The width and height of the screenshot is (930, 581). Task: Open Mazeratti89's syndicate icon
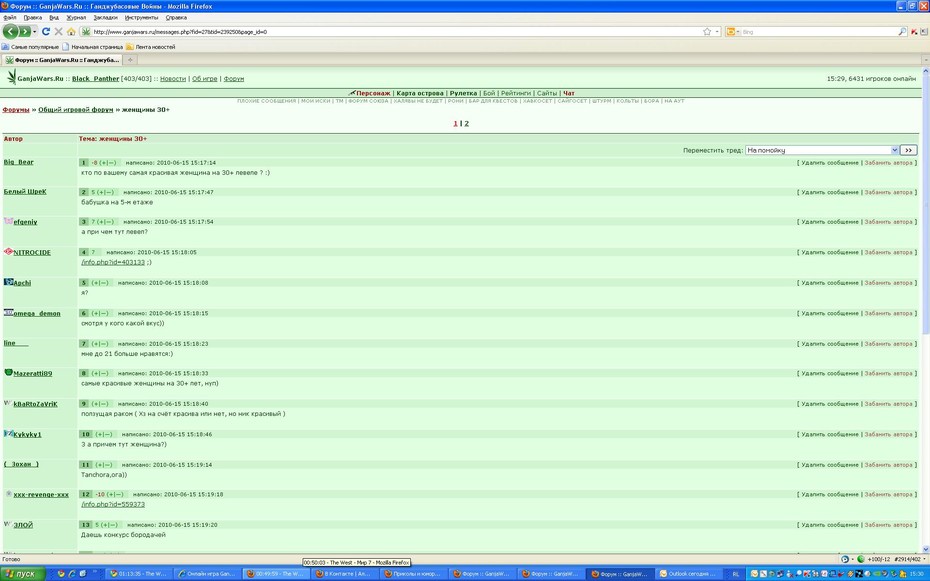[8, 372]
